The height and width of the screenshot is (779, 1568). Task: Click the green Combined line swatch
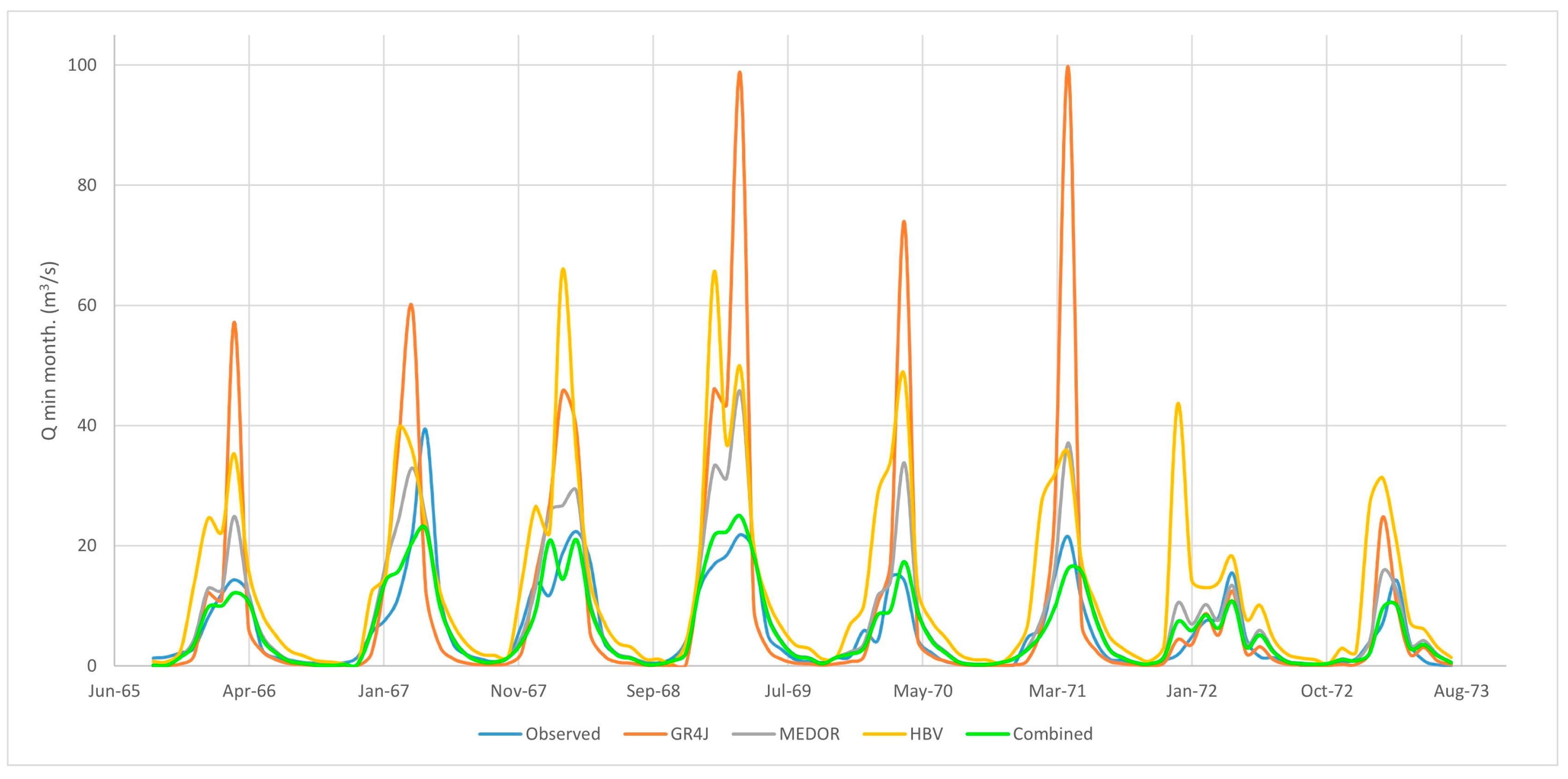click(x=987, y=735)
